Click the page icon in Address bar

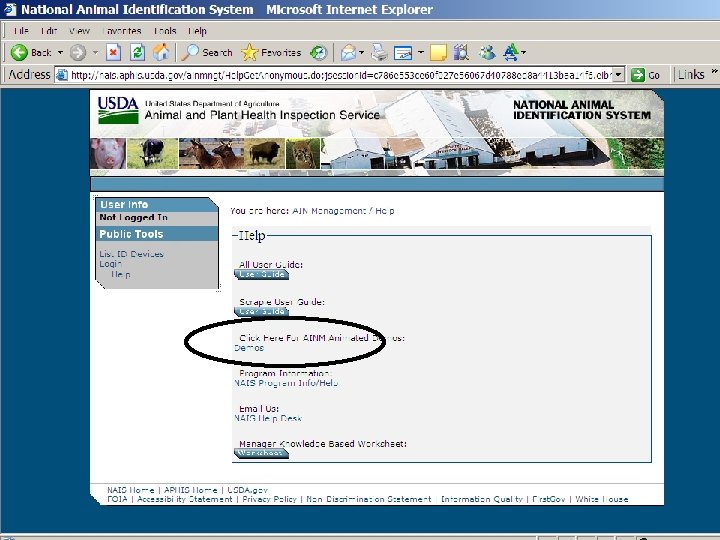(62, 74)
